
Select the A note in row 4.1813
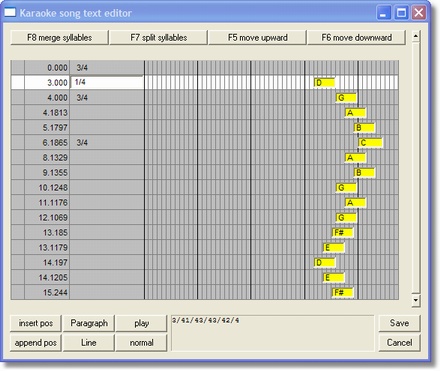(355, 113)
